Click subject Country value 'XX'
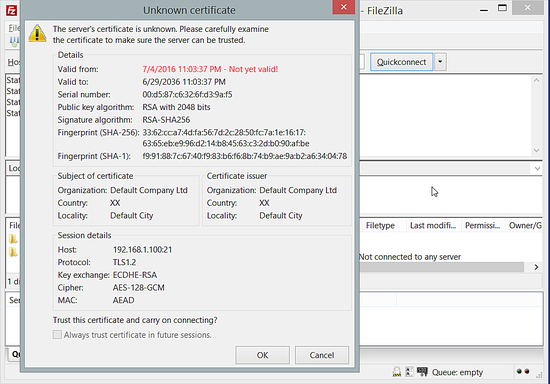The width and height of the screenshot is (550, 384). click(x=115, y=203)
